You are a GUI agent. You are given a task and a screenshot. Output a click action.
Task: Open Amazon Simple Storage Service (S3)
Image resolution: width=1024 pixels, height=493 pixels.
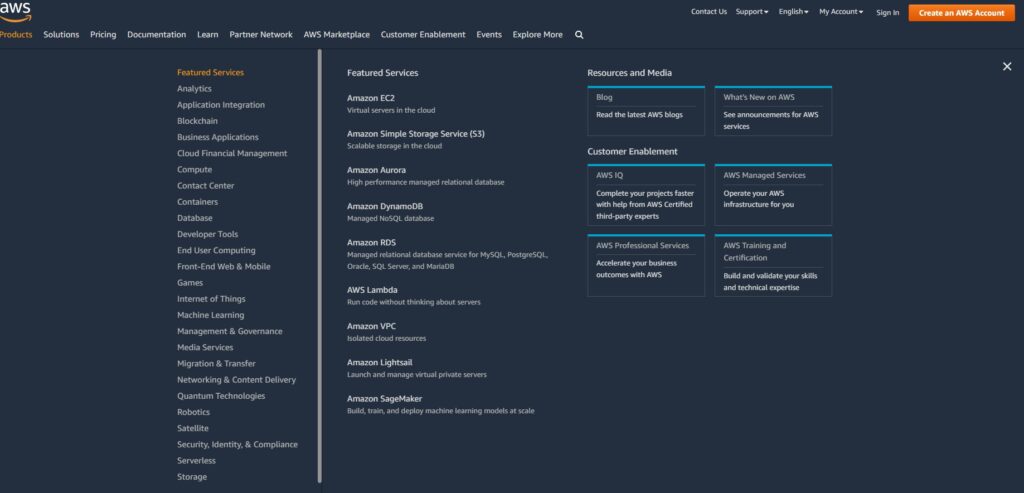(x=416, y=134)
